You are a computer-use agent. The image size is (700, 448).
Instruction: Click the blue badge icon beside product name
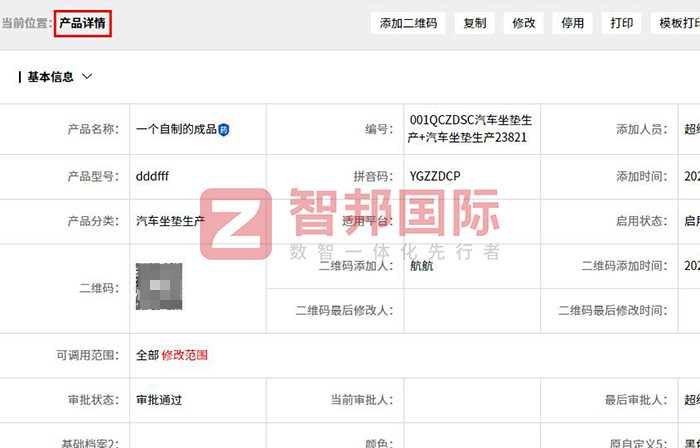click(224, 130)
